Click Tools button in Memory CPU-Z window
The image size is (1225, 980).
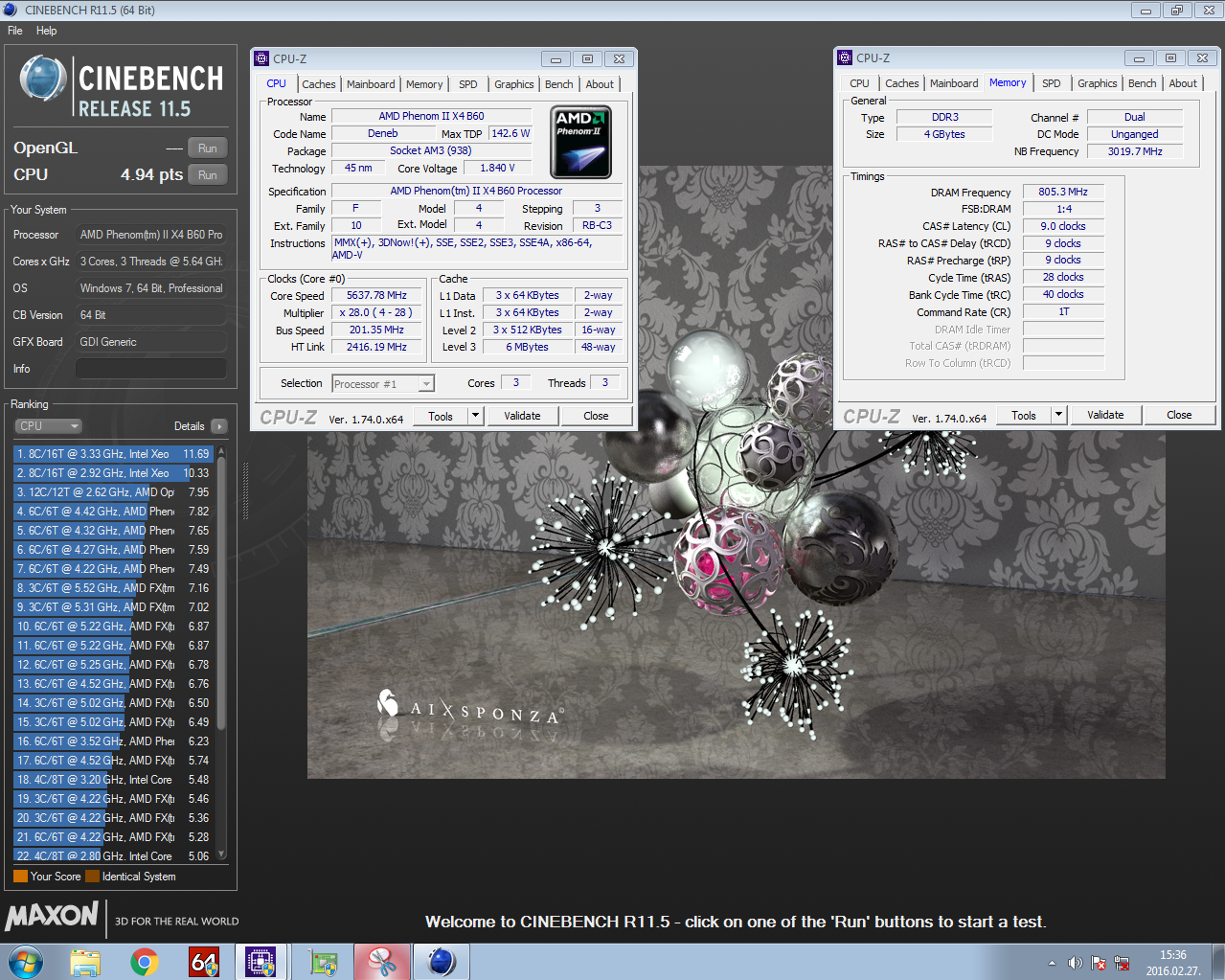1024,415
